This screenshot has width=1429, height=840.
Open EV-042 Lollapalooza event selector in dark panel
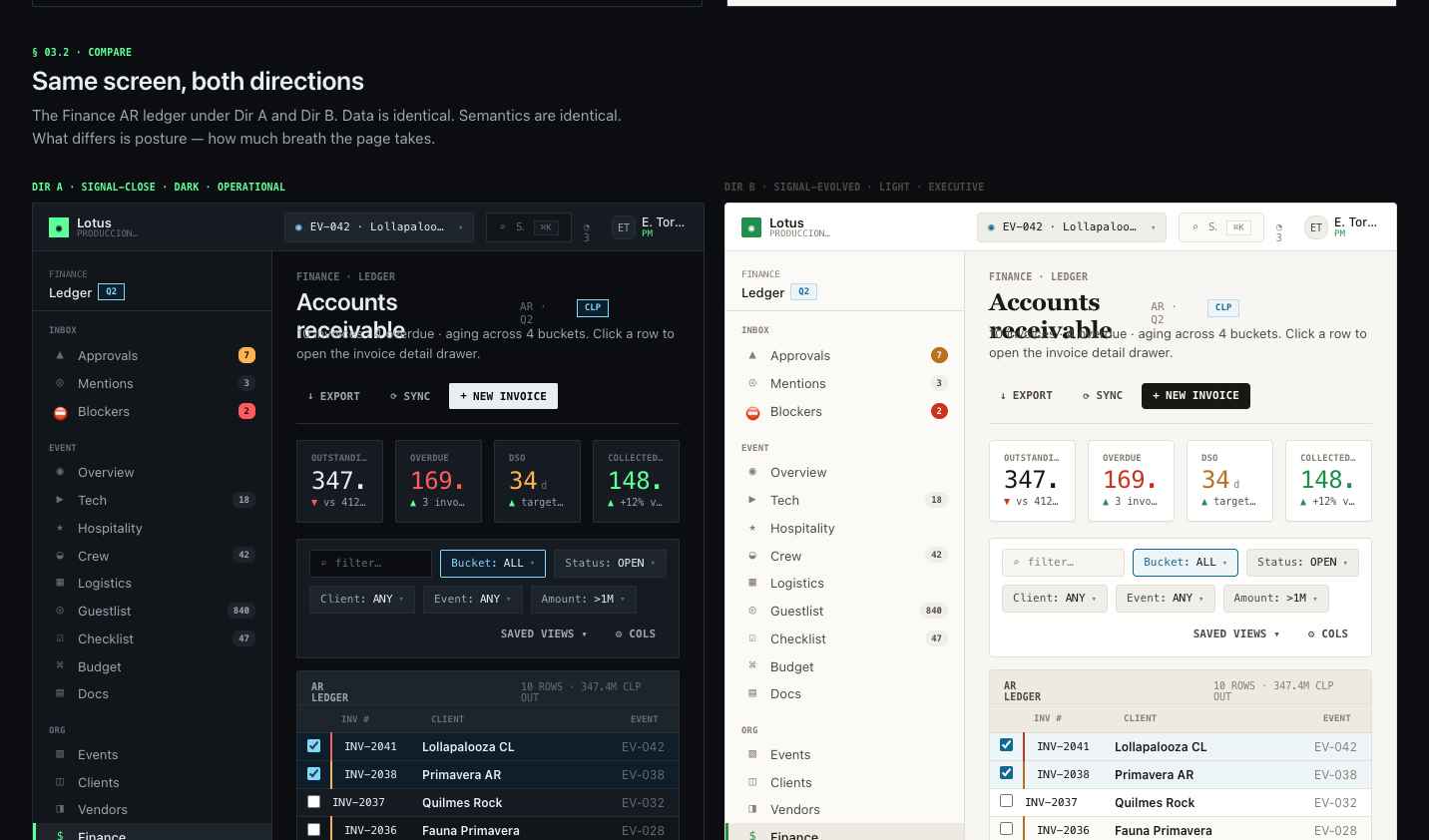379,227
